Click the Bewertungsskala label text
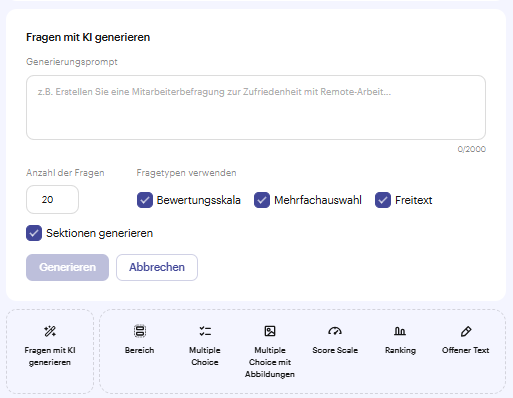Screen dimensions: 513x398 click(199, 200)
